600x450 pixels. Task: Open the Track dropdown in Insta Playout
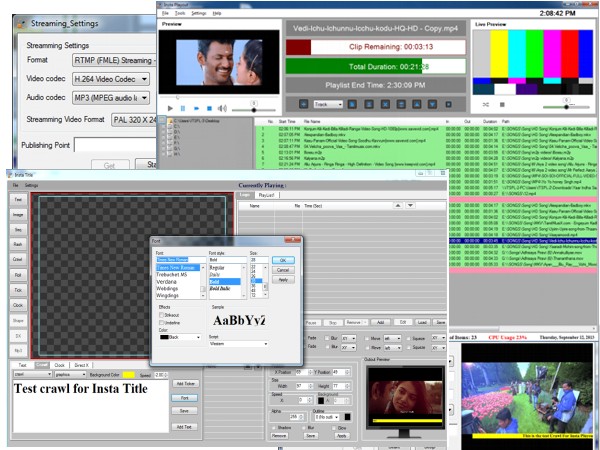[328, 104]
